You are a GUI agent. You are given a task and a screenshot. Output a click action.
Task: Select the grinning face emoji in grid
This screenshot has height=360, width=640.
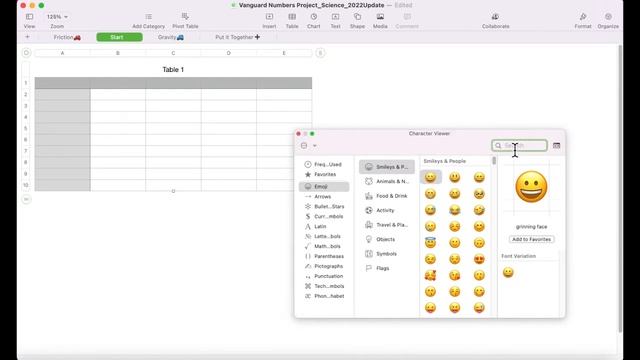click(x=430, y=177)
